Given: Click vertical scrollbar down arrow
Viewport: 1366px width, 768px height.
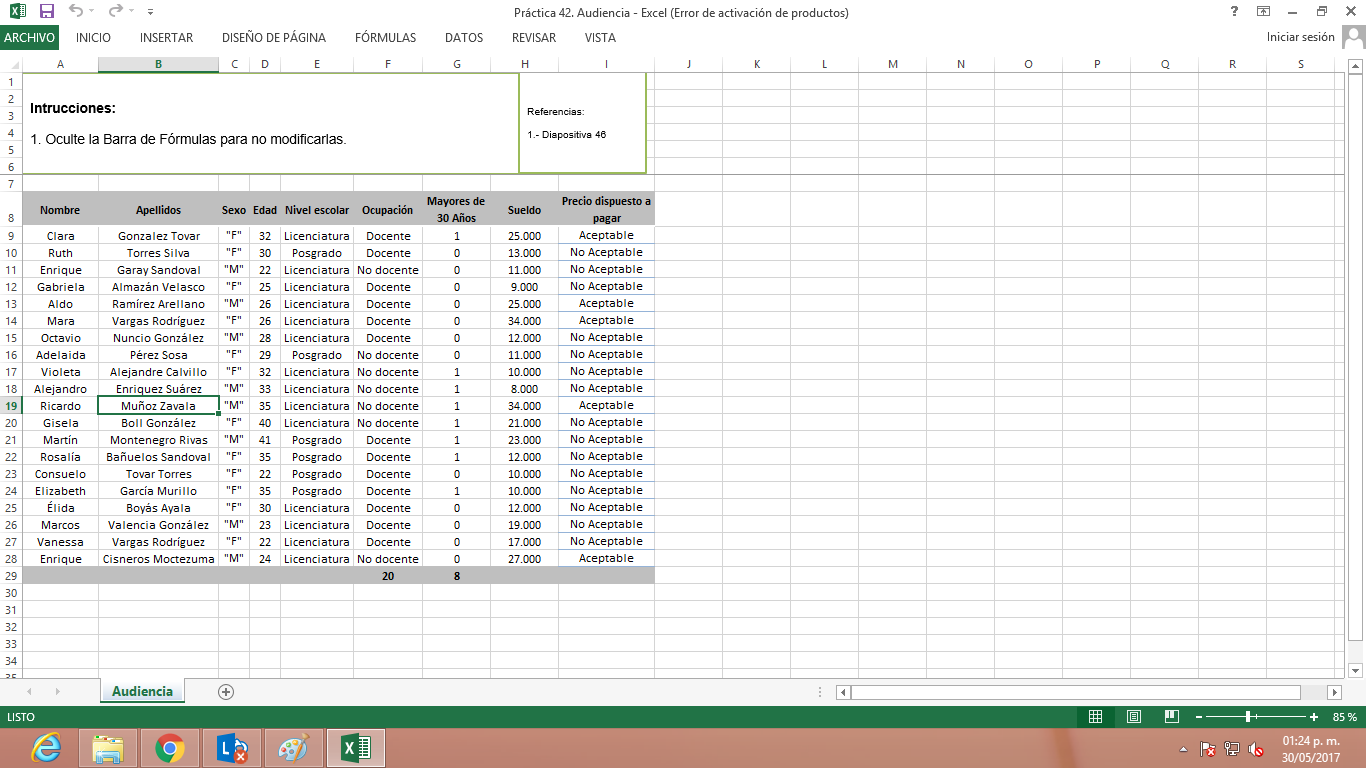Looking at the screenshot, I should pos(1356,670).
